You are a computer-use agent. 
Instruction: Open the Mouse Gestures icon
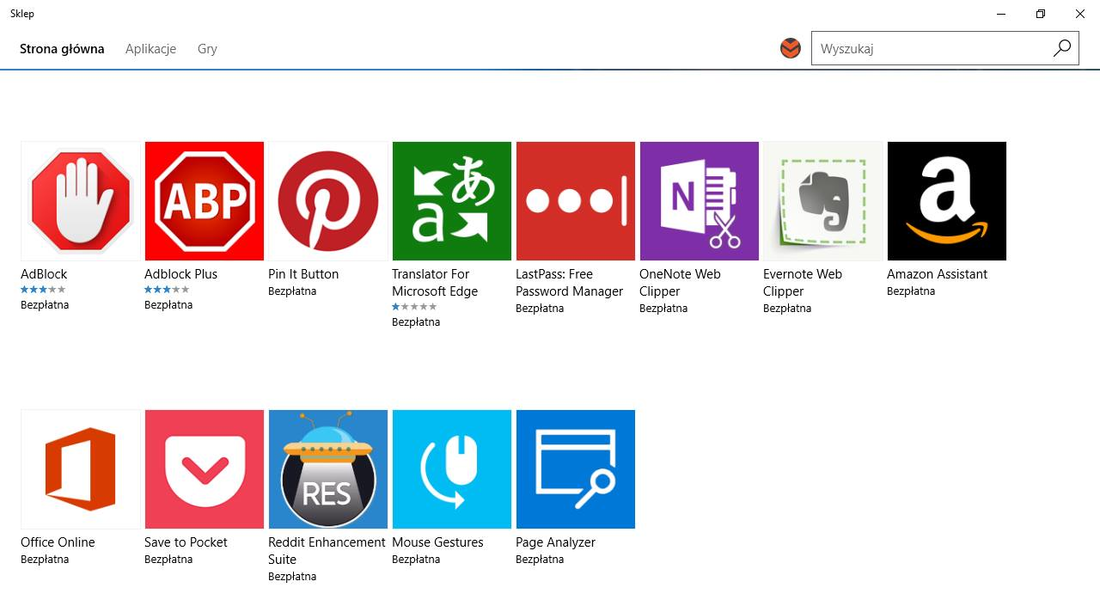click(x=452, y=469)
